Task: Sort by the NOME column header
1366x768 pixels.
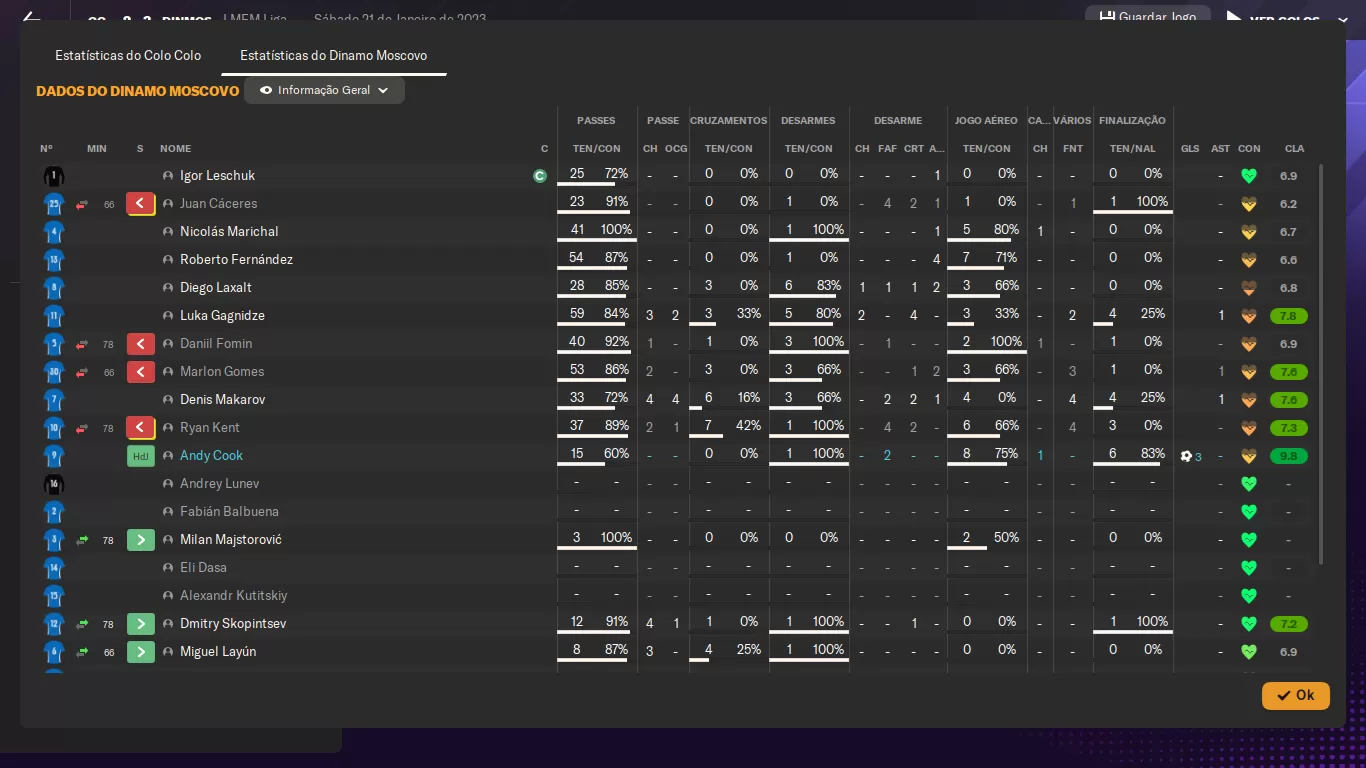Action: click(x=175, y=149)
